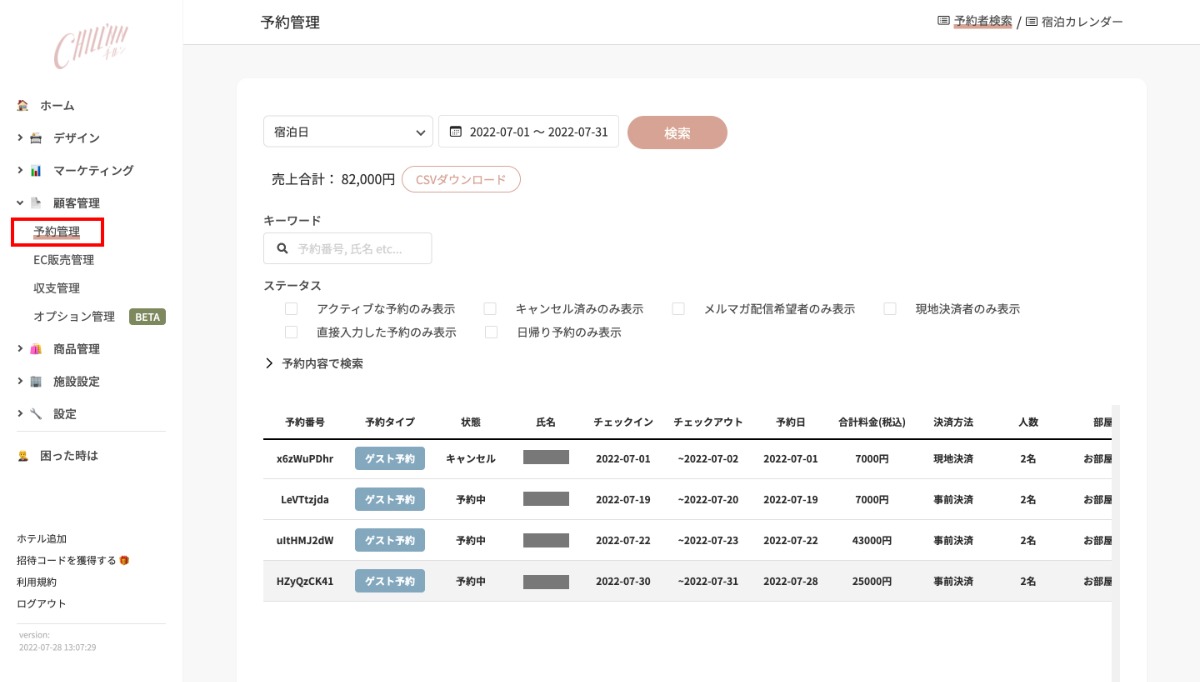Click the CSVダウンロード button
This screenshot has height=682, width=1200.
[x=461, y=180]
